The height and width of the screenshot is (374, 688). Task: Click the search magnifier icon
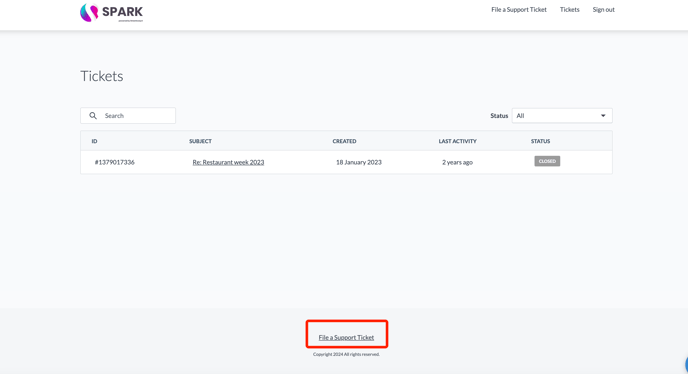(x=93, y=116)
